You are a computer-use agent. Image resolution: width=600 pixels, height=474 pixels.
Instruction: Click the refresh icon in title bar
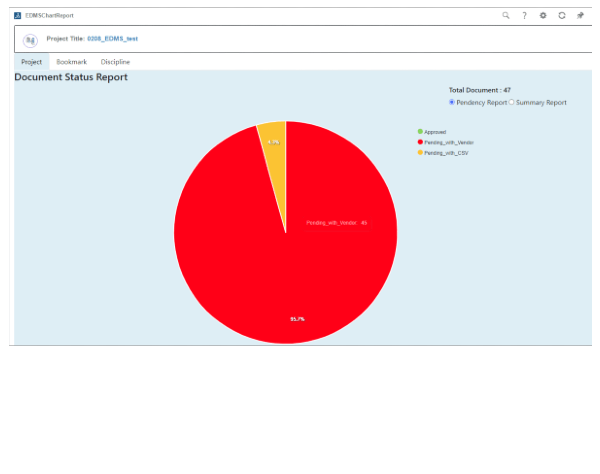[562, 16]
